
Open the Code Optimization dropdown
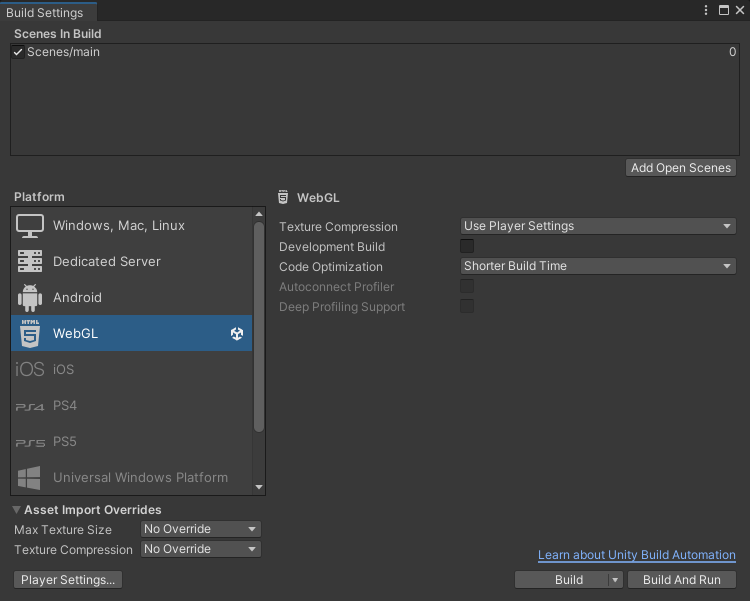[x=598, y=266]
